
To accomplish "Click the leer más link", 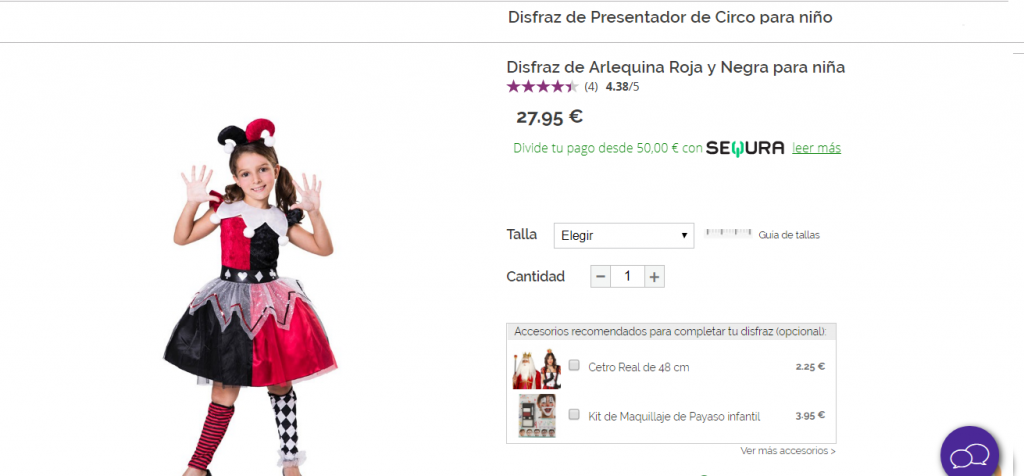I will click(x=816, y=148).
